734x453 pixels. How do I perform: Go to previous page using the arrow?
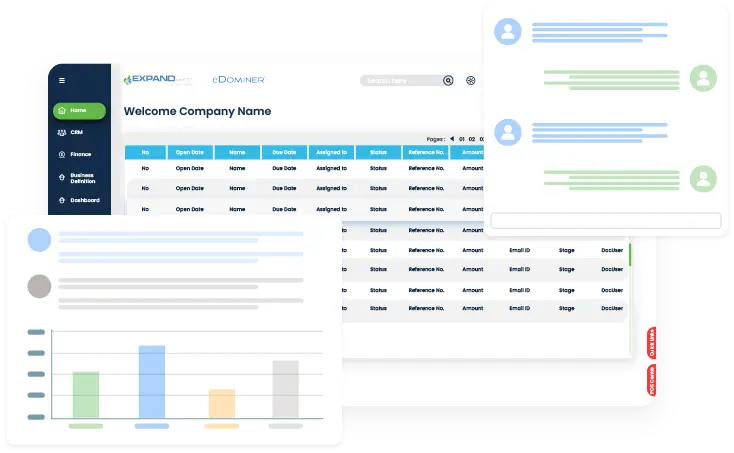tap(451, 139)
